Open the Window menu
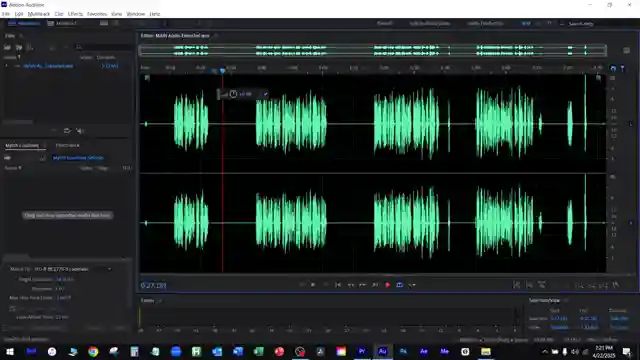The width and height of the screenshot is (640, 360). [x=136, y=14]
